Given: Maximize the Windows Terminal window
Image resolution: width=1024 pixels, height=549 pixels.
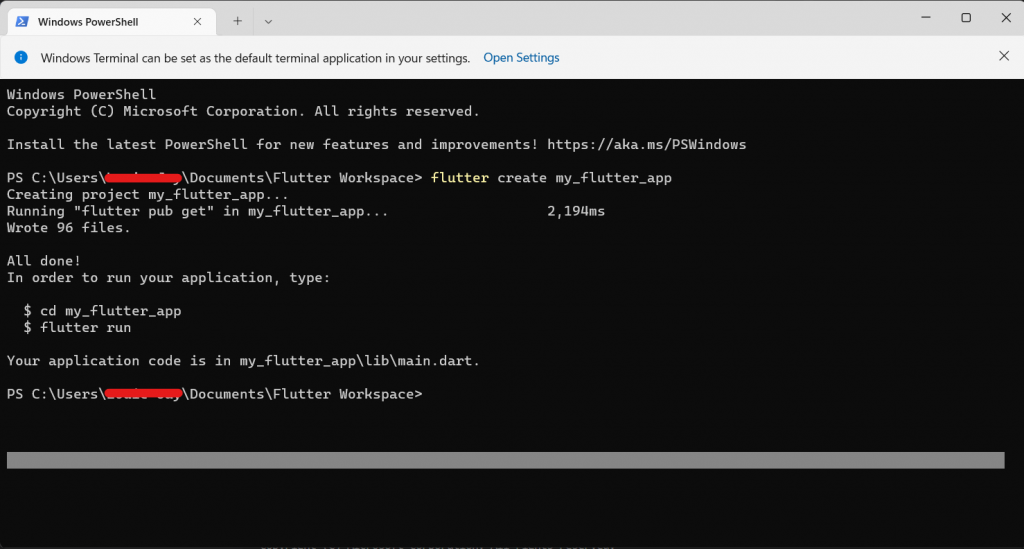Looking at the screenshot, I should point(966,18).
